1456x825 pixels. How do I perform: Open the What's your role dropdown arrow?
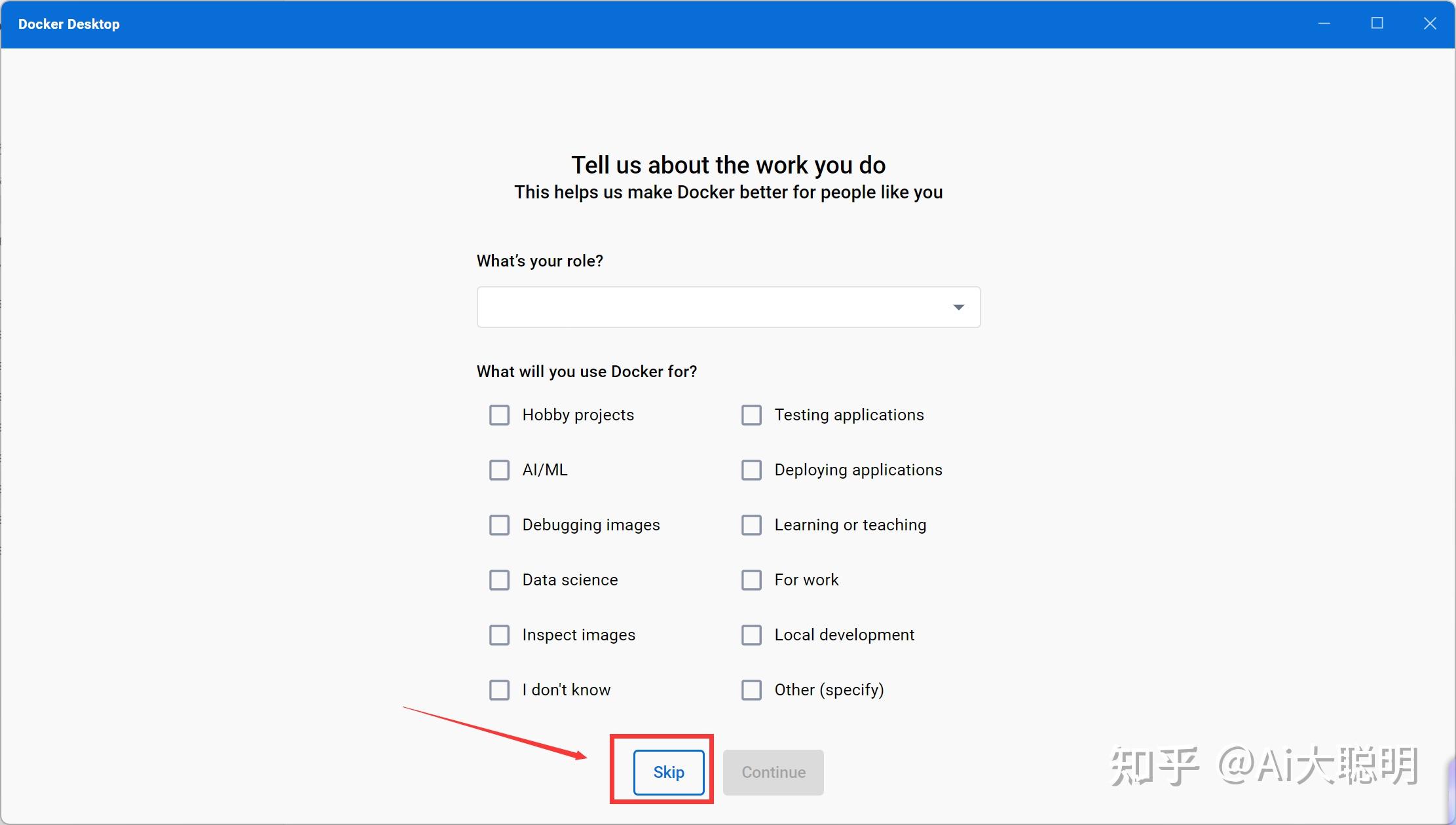click(x=958, y=307)
